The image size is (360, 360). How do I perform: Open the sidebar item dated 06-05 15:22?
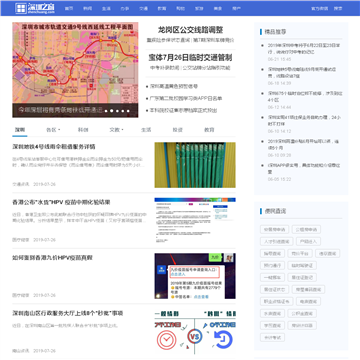pyautogui.click(x=304, y=169)
